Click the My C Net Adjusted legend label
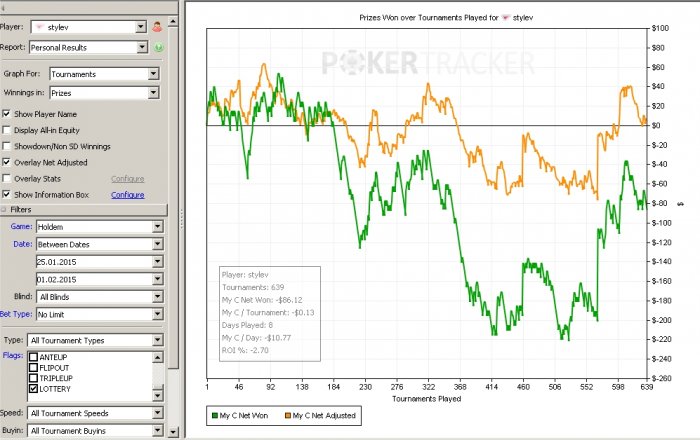 pyautogui.click(x=324, y=415)
